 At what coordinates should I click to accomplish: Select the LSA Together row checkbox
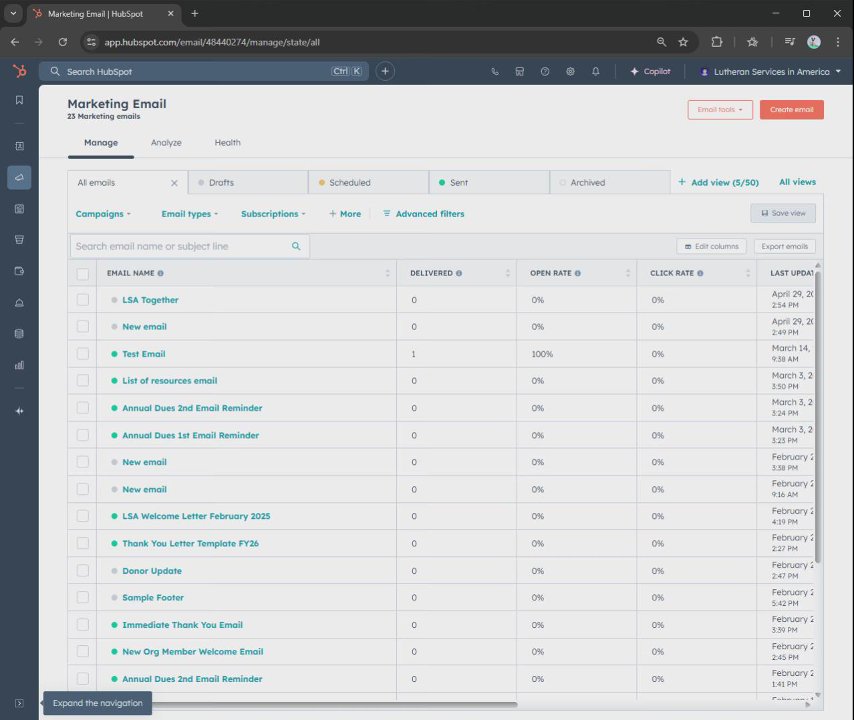pos(83,300)
